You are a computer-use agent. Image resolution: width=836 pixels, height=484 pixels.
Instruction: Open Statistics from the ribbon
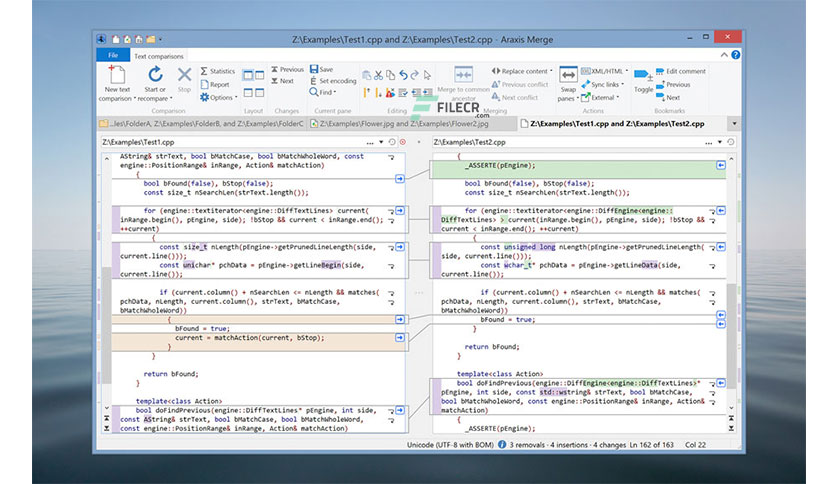[x=218, y=71]
